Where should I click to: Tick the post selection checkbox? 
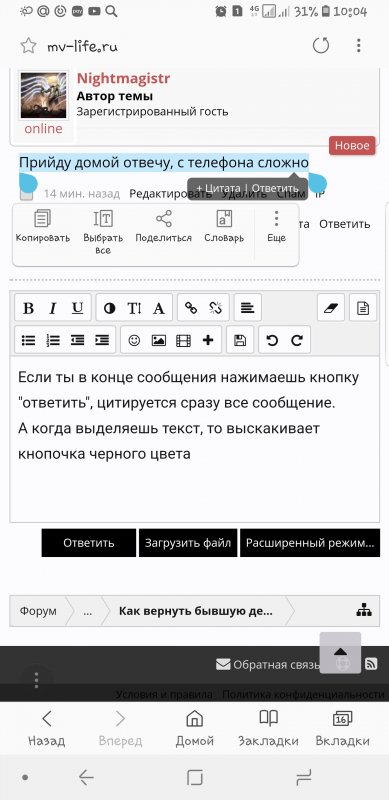coord(26,194)
